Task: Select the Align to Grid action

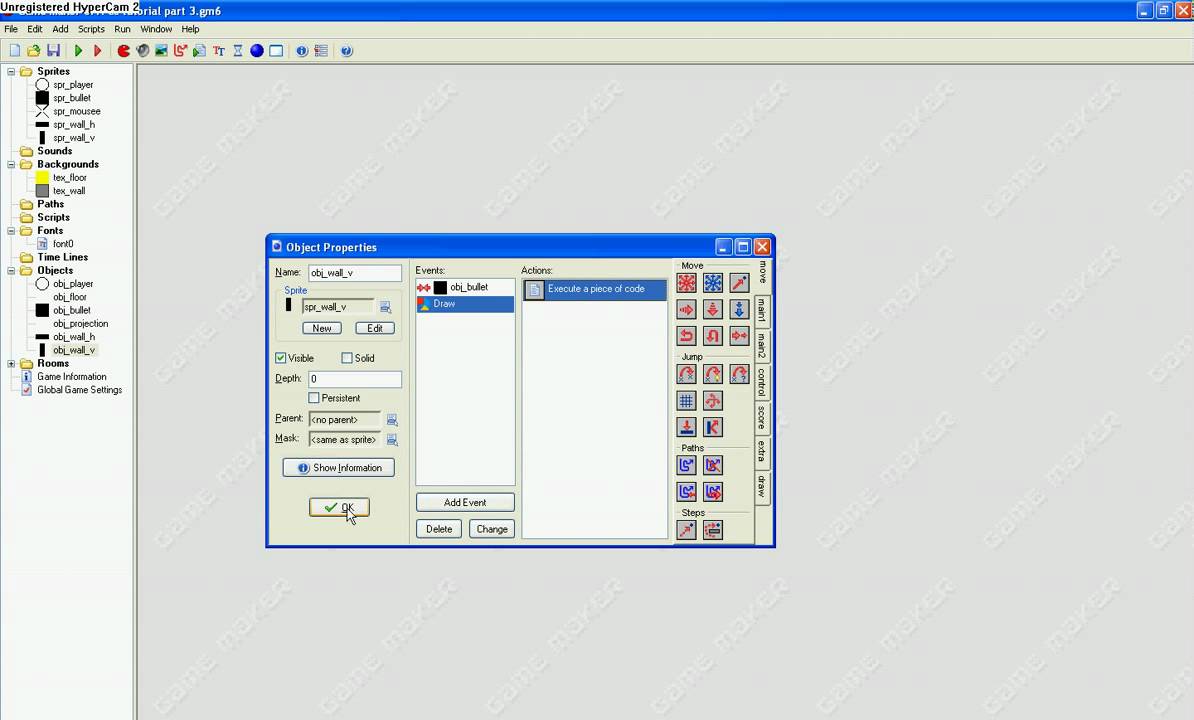Action: tap(687, 400)
